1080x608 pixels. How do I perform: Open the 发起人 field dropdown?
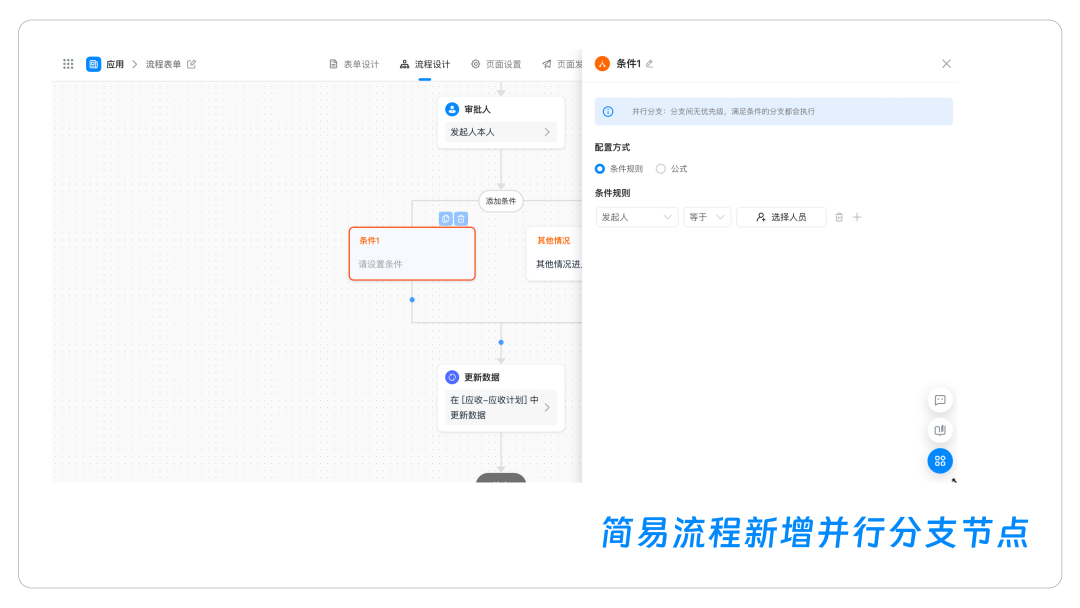[x=637, y=217]
